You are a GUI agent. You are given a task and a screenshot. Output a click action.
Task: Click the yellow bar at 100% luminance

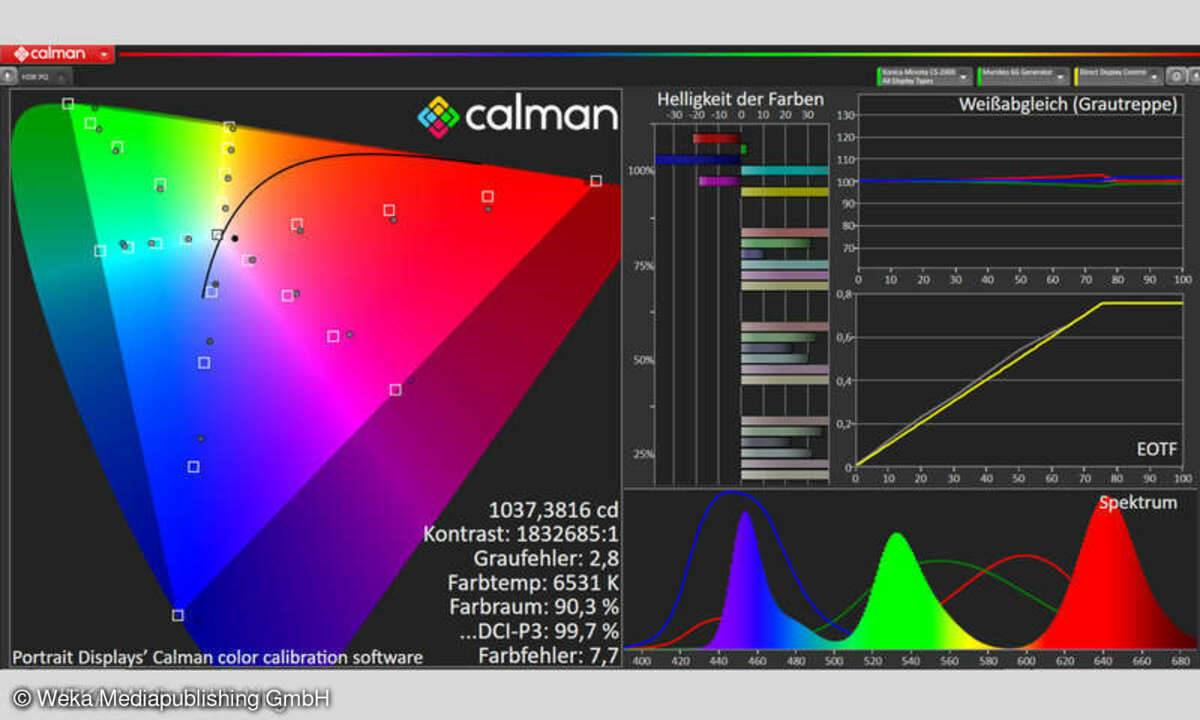point(785,191)
